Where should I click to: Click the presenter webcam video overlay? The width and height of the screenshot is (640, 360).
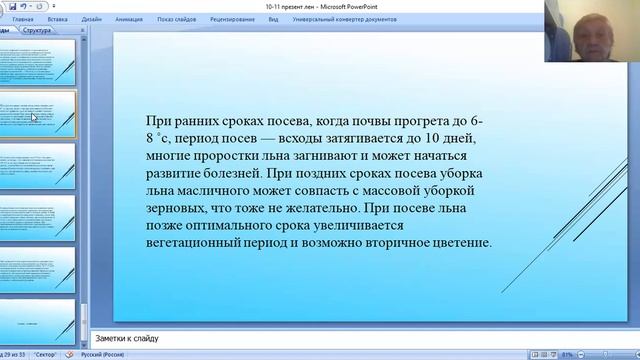pos(592,31)
